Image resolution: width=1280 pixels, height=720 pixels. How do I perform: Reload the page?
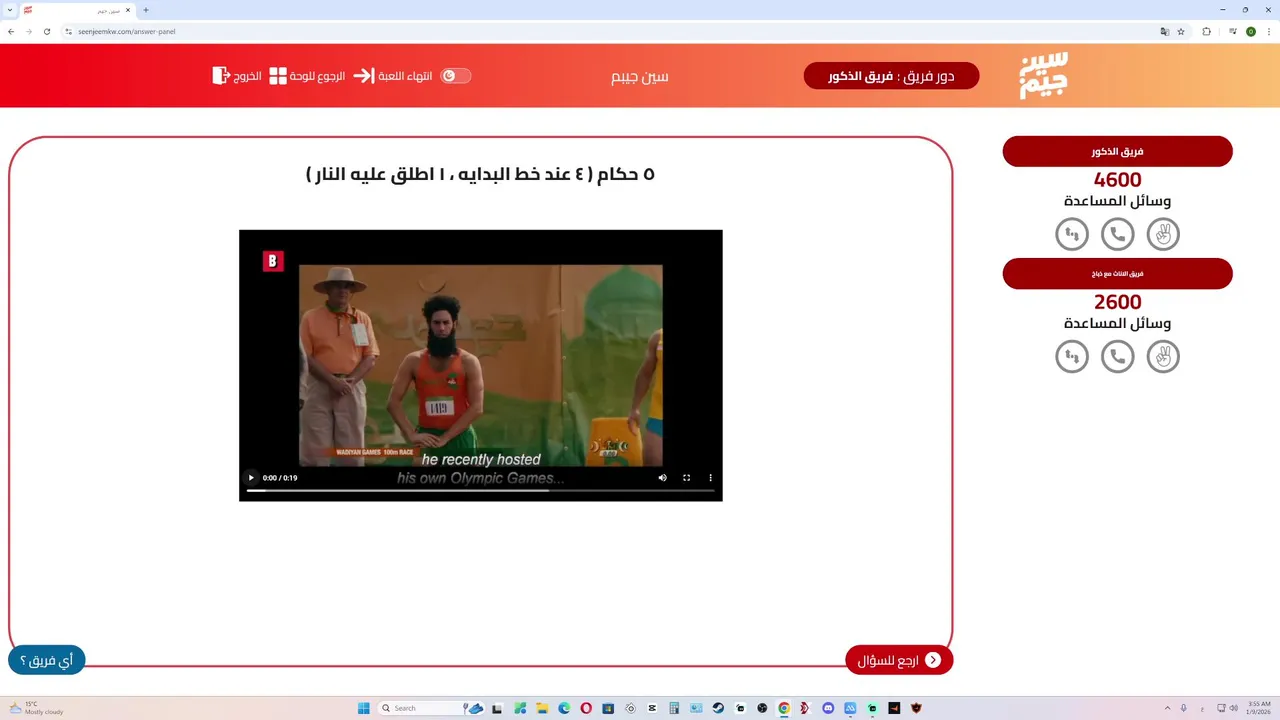click(46, 31)
